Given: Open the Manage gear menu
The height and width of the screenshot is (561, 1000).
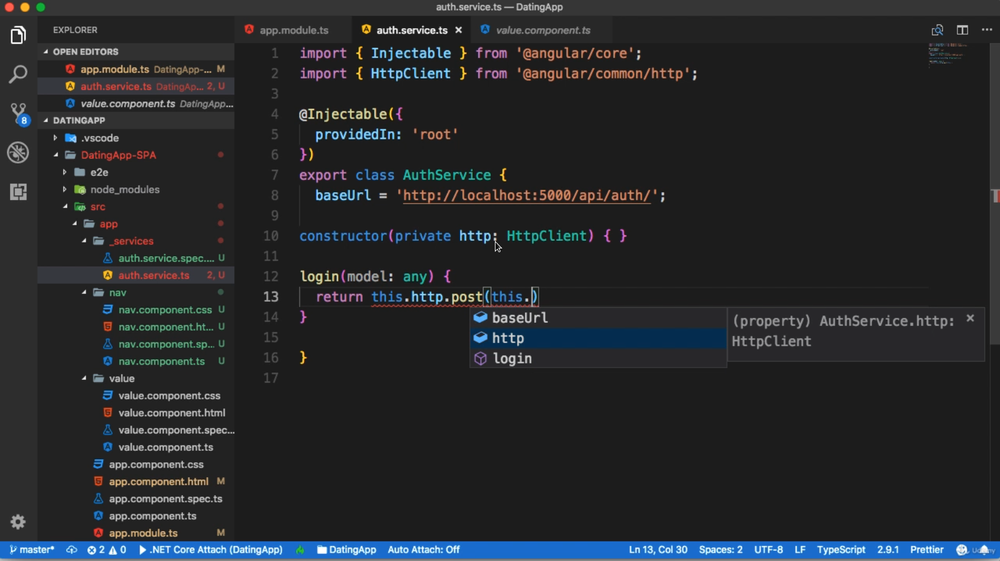Looking at the screenshot, I should coord(18,522).
